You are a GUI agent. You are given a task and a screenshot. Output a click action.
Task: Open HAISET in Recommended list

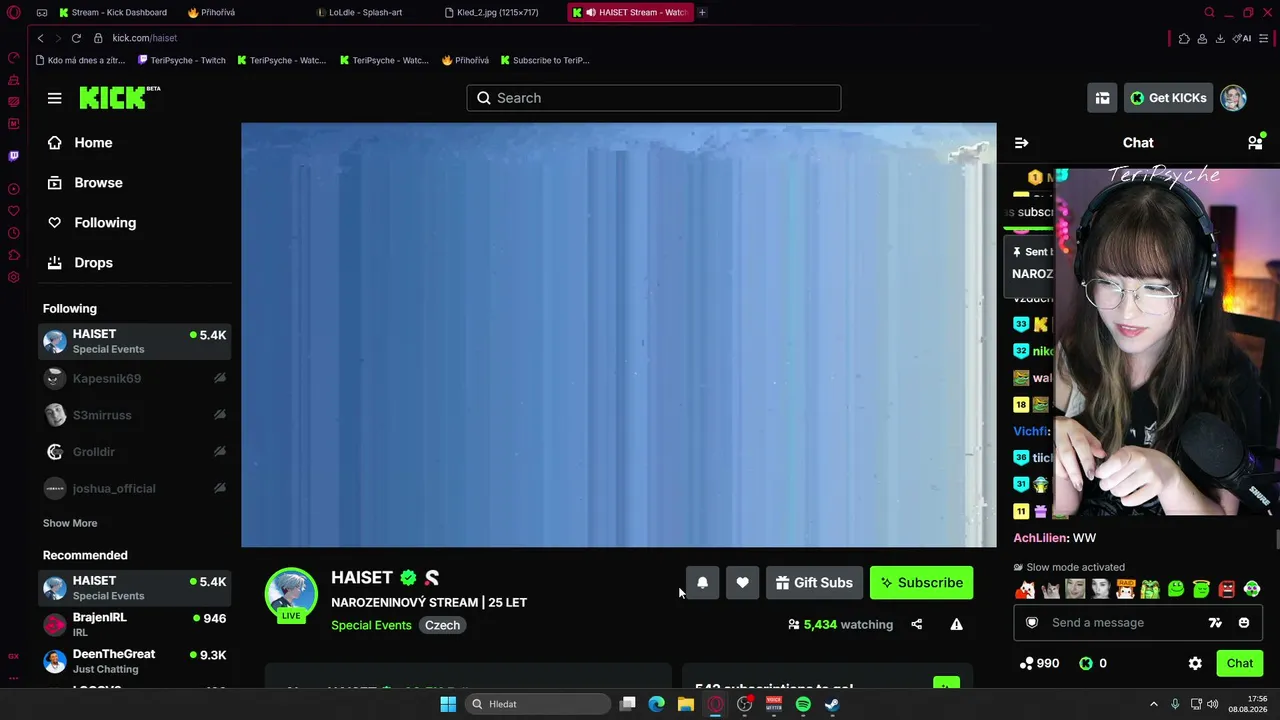(x=135, y=588)
